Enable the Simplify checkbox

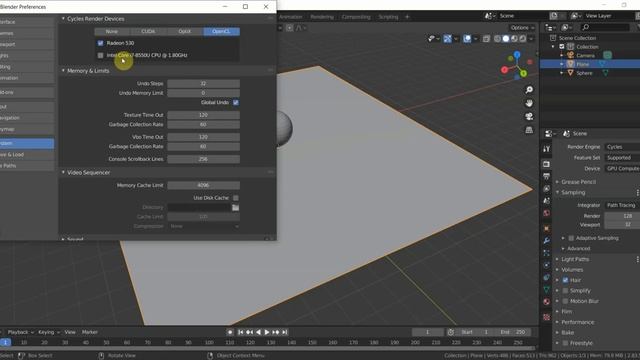(565, 291)
